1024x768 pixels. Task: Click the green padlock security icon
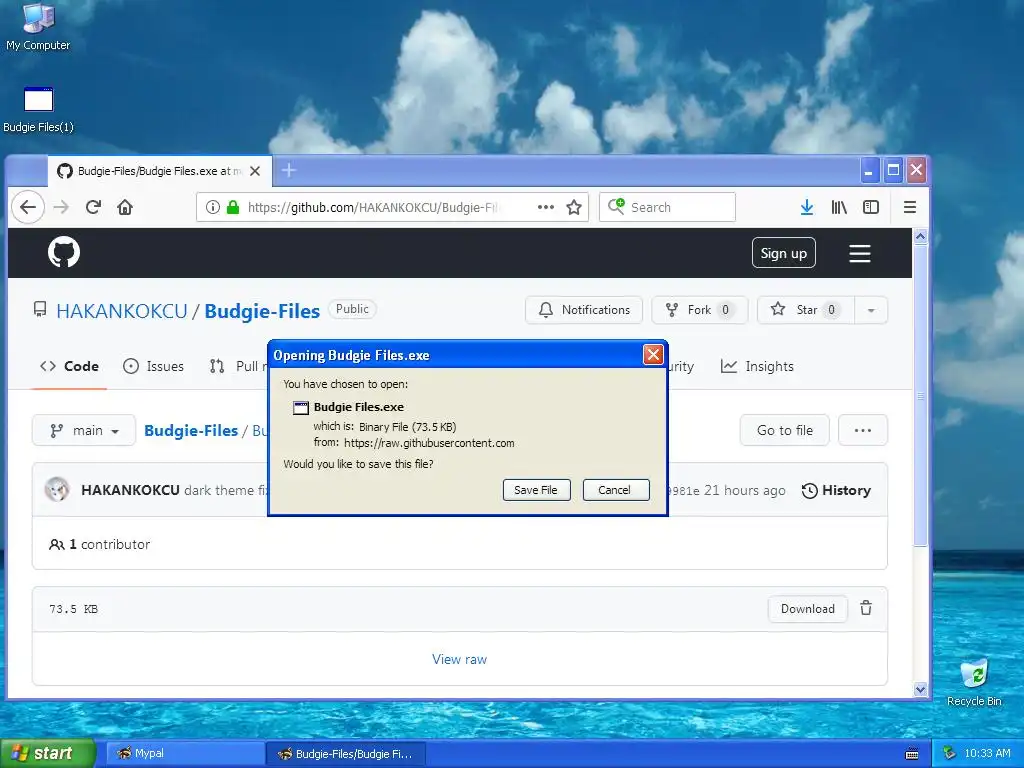pyautogui.click(x=233, y=208)
